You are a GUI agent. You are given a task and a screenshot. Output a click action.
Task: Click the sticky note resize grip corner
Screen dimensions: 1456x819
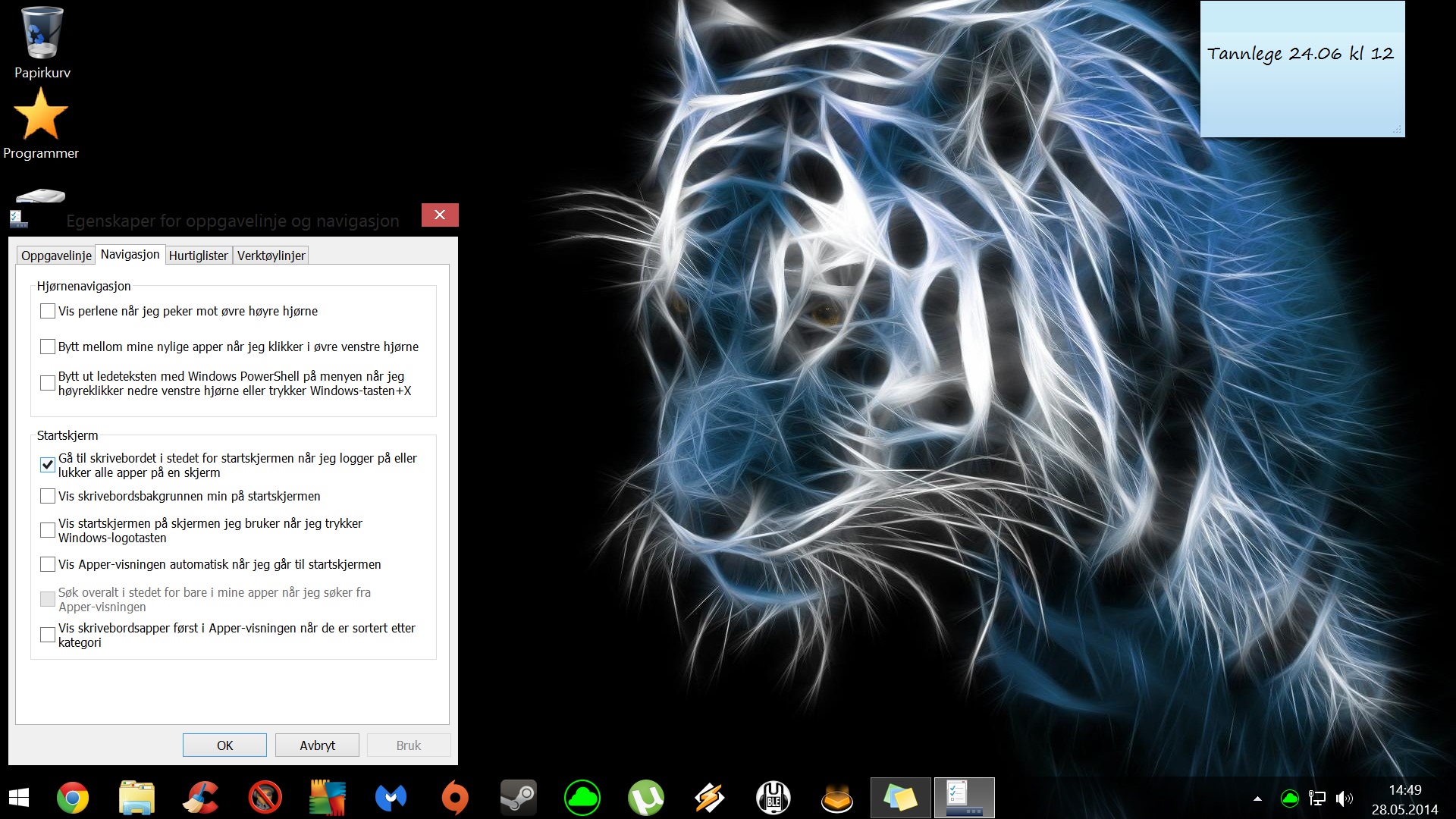pyautogui.click(x=1398, y=130)
